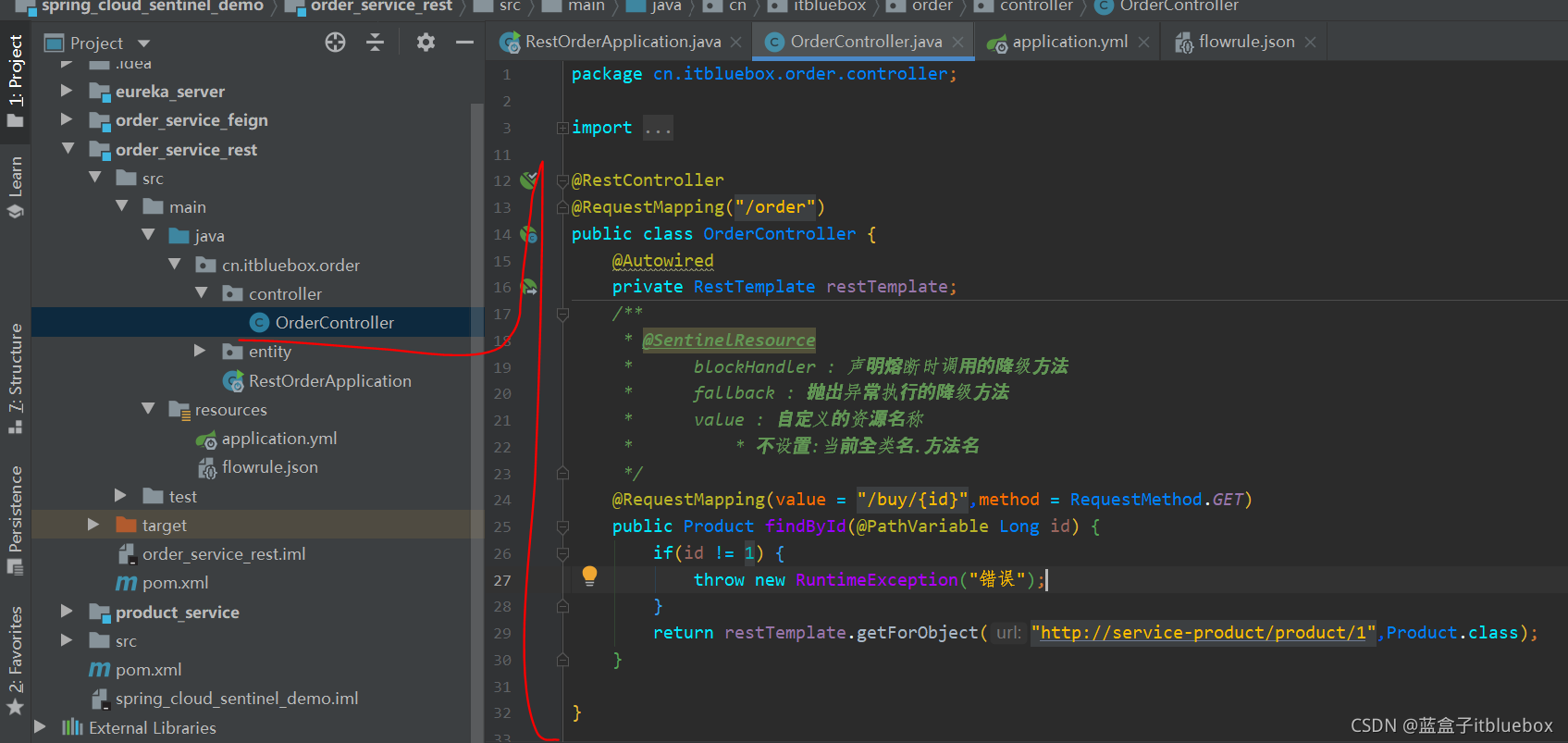Collapse all using the project toolbar icon
Viewport: 1568px width, 743px height.
click(x=375, y=43)
